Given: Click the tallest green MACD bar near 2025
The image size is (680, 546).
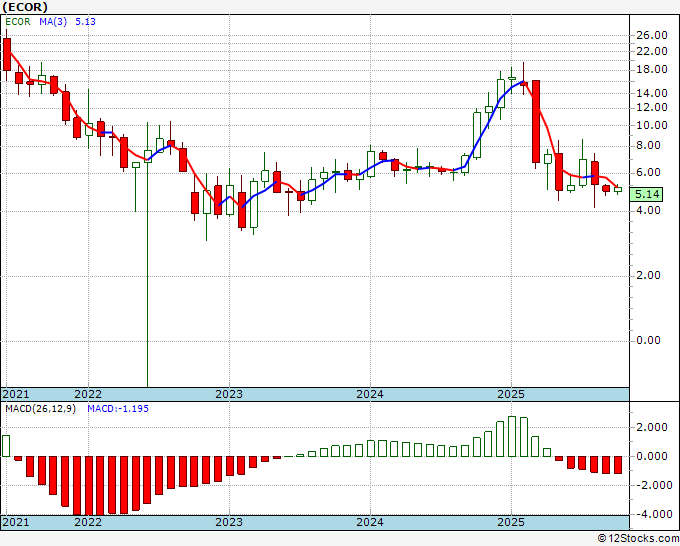Looking at the screenshot, I should (512, 436).
